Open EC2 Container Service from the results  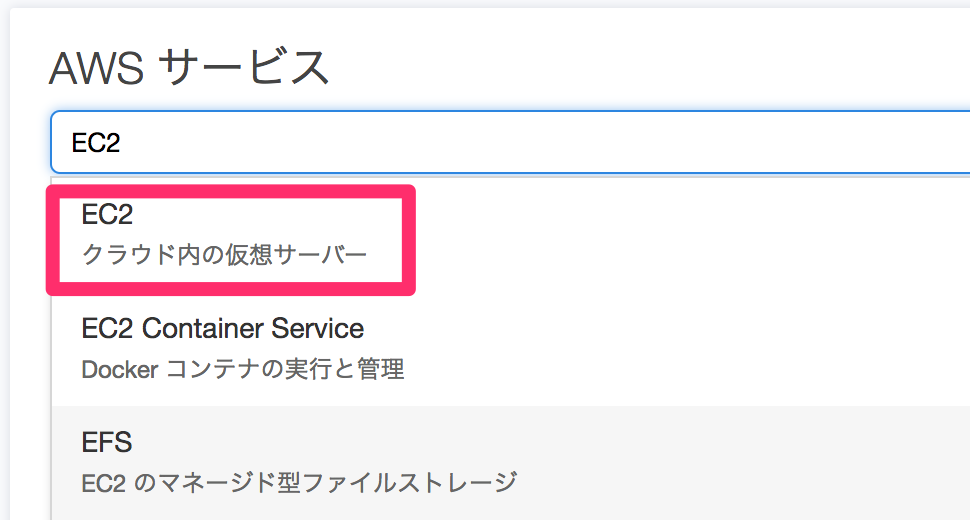[x=510, y=349]
